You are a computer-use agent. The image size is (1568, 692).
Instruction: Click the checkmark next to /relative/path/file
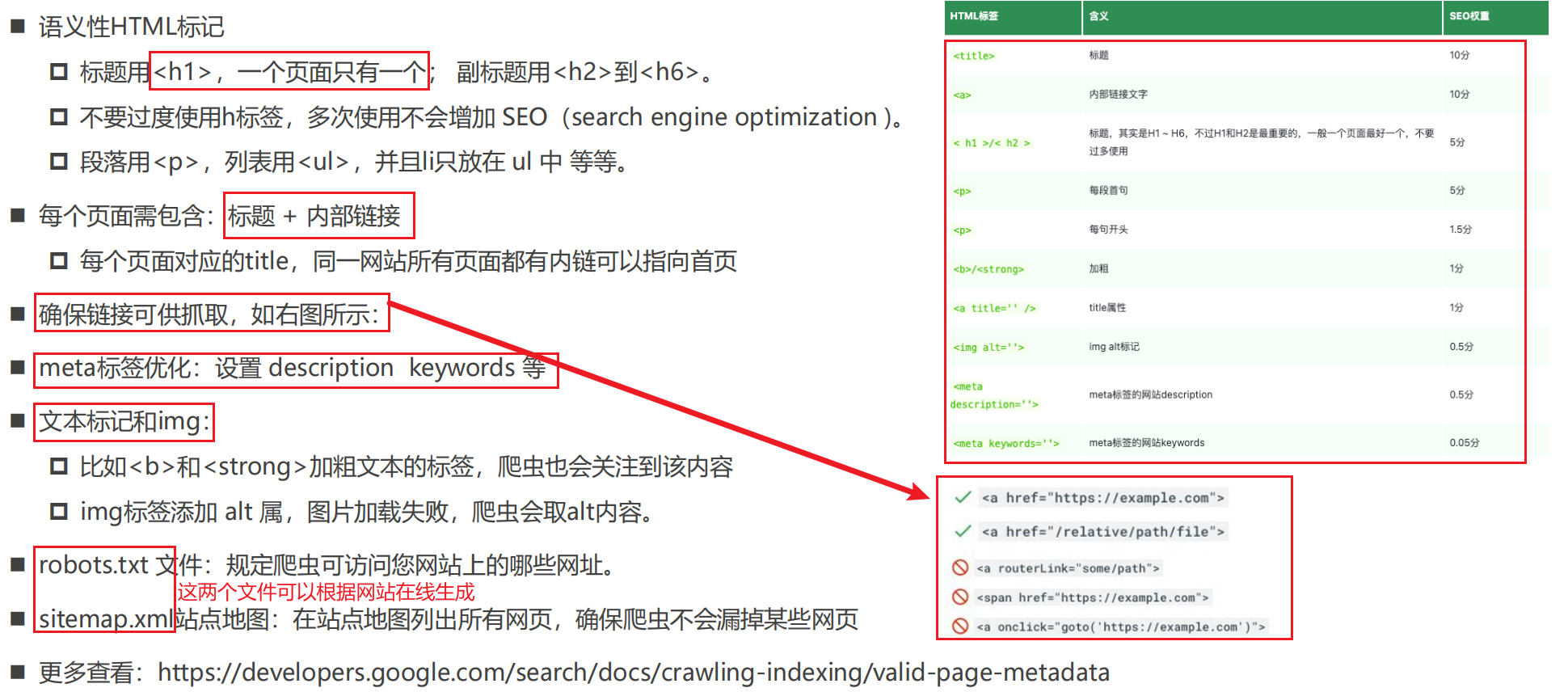coord(962,531)
